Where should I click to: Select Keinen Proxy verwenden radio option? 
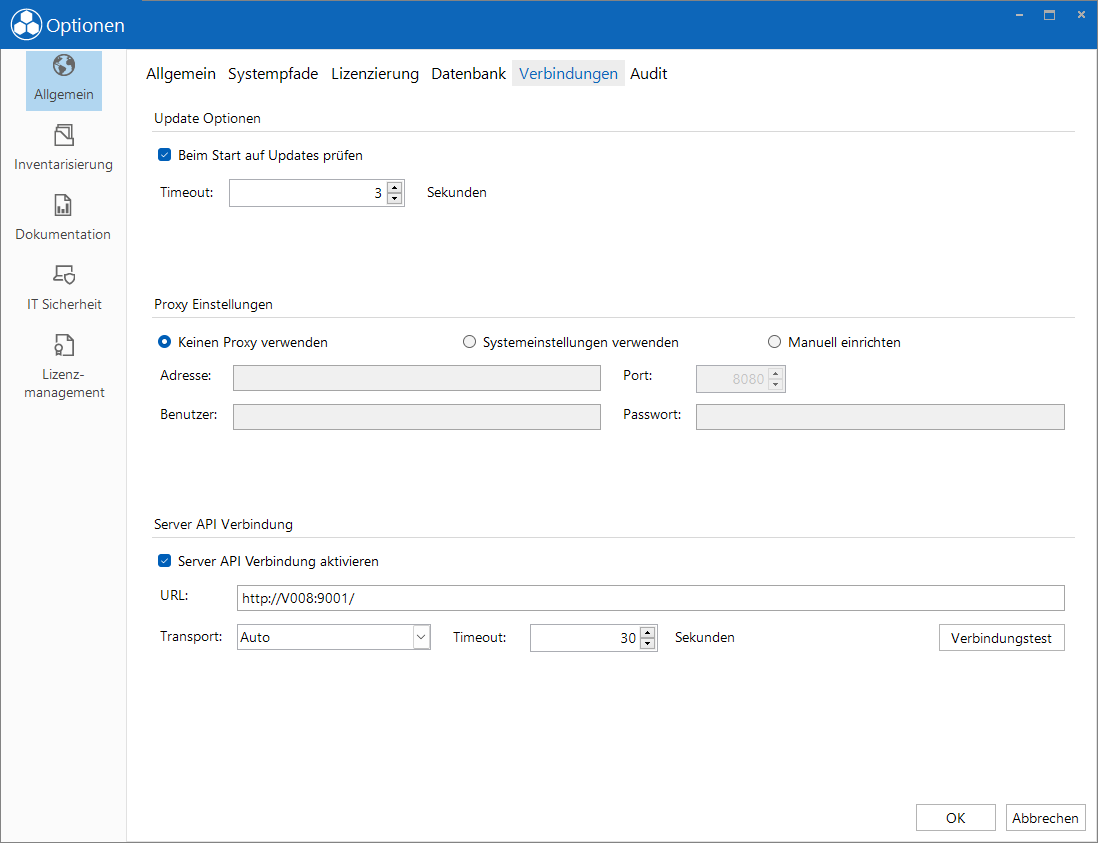[x=165, y=342]
